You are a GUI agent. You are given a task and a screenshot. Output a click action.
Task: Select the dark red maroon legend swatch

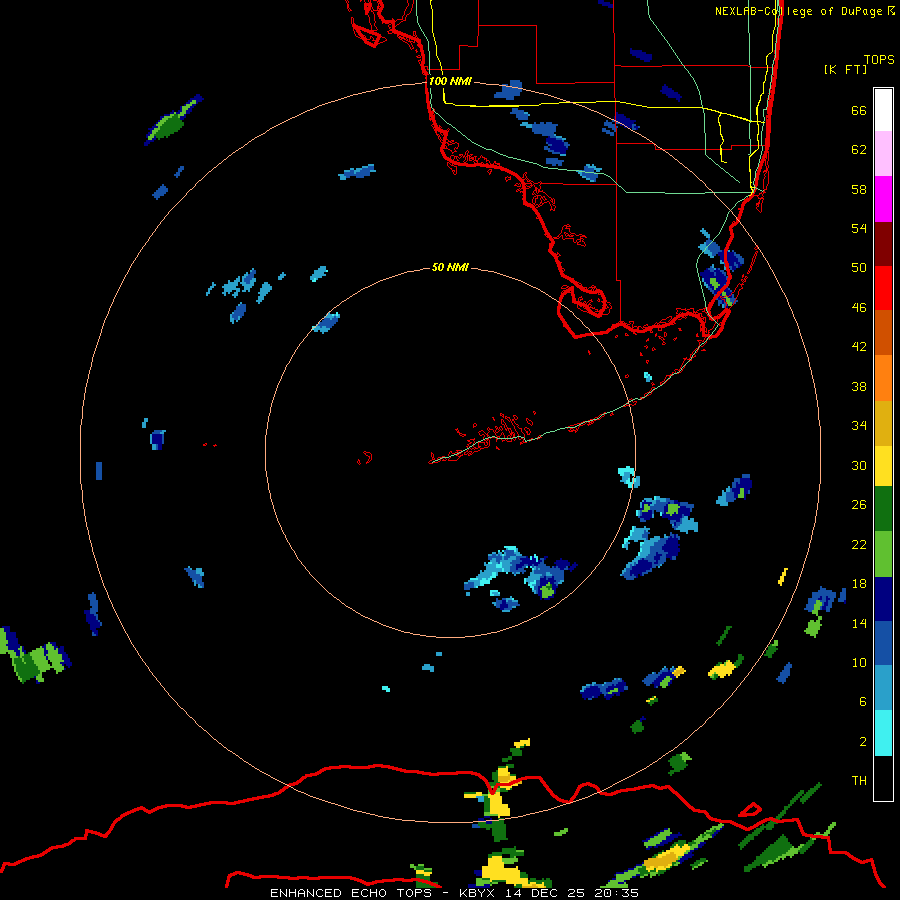883,244
